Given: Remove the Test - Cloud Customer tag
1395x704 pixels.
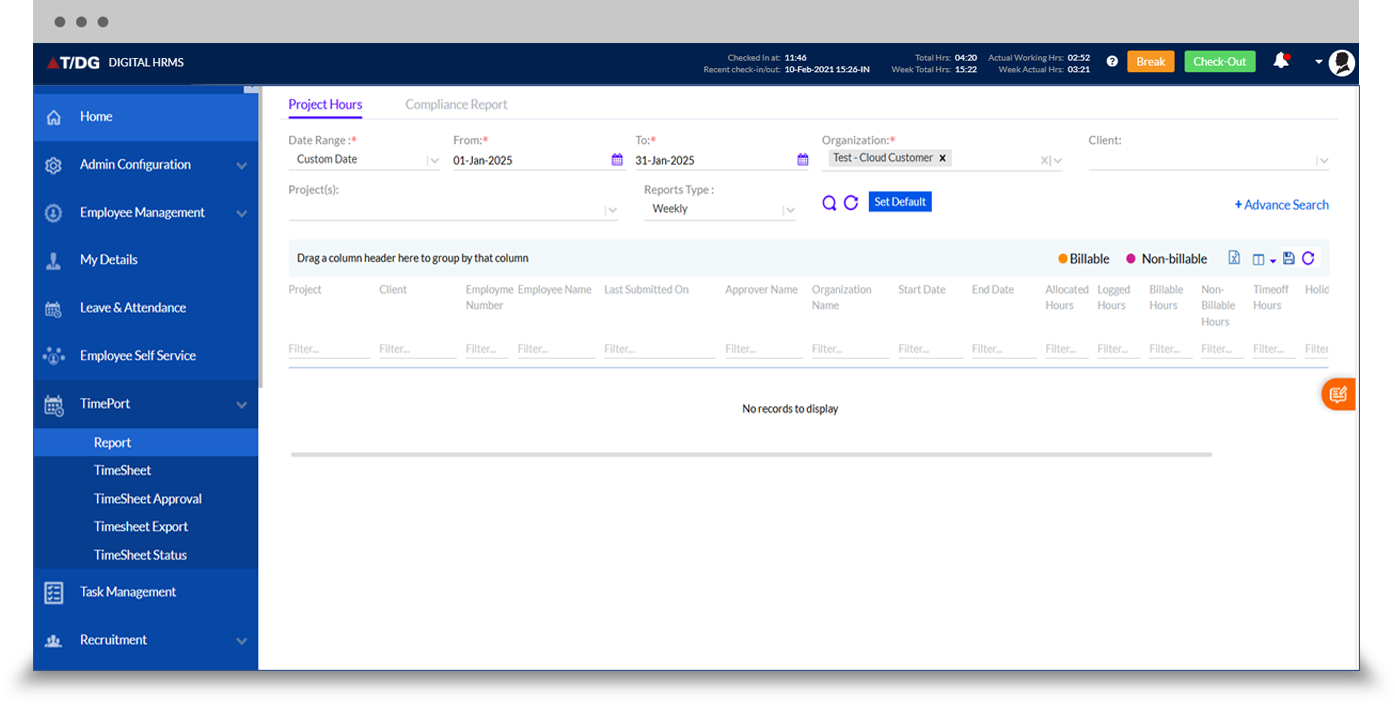Looking at the screenshot, I should (942, 158).
